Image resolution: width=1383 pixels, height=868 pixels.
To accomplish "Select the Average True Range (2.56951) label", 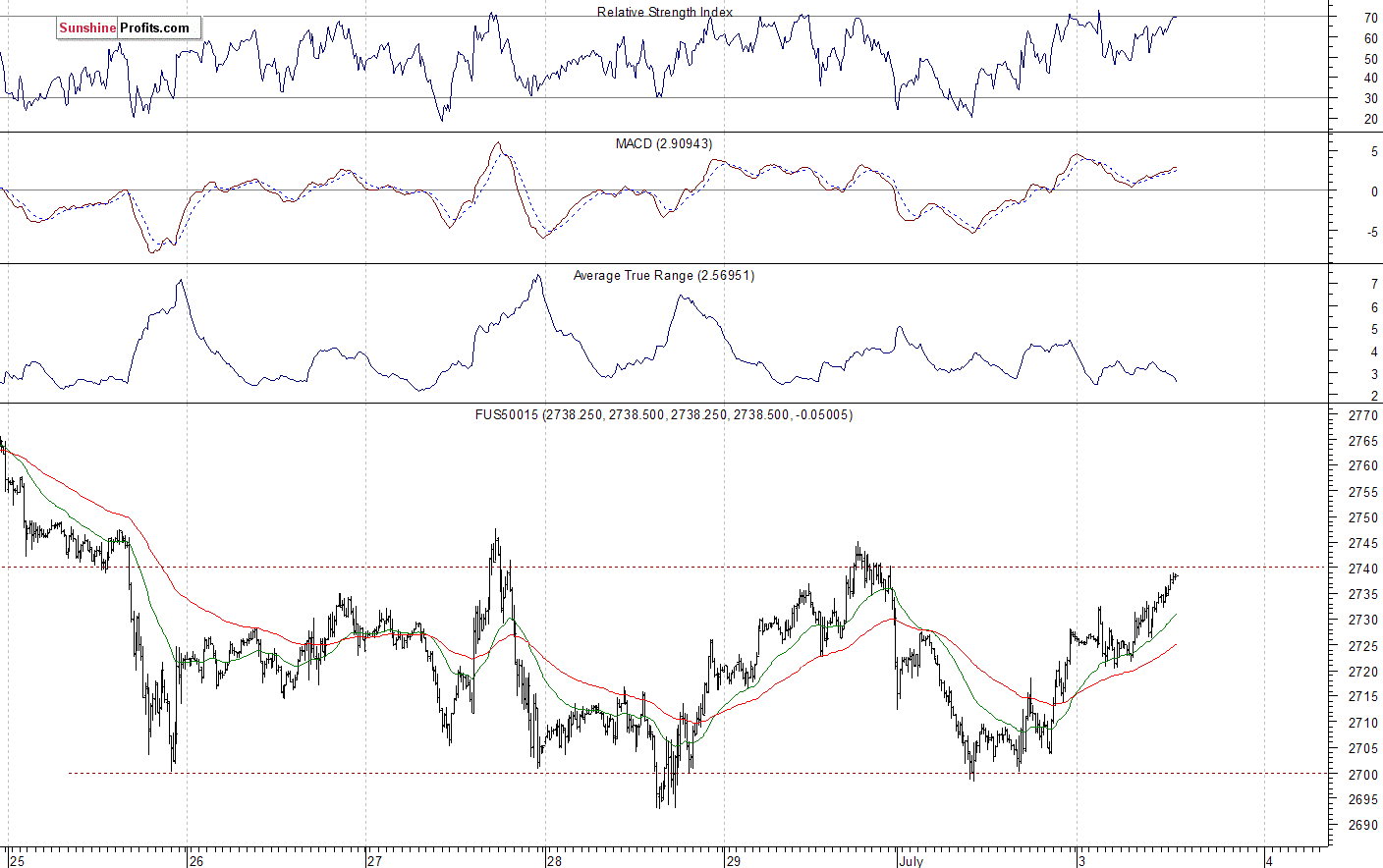I will (664, 276).
